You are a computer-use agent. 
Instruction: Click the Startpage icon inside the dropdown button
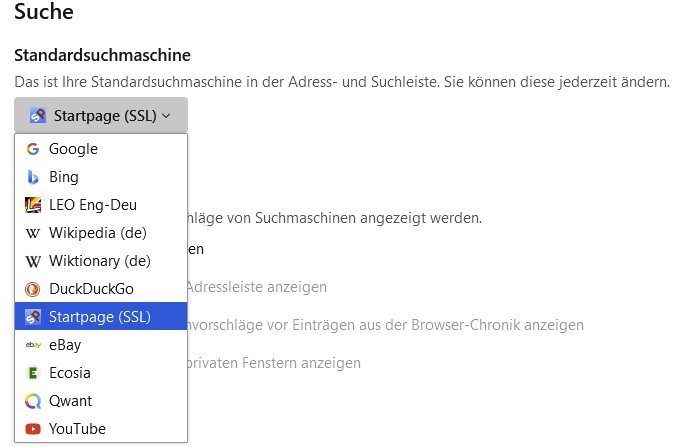[38, 115]
